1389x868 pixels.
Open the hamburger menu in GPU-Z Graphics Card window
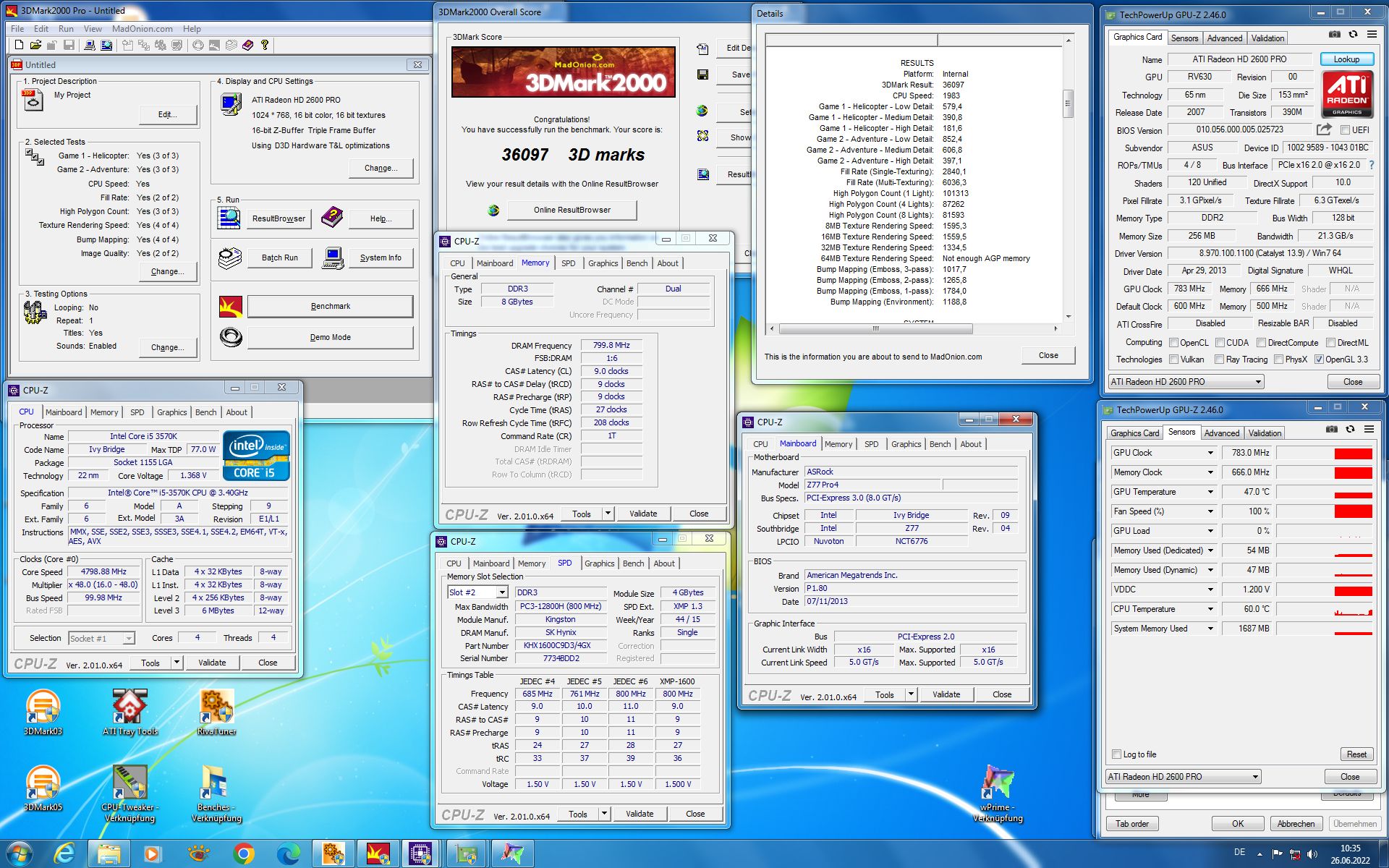pyautogui.click(x=1372, y=34)
